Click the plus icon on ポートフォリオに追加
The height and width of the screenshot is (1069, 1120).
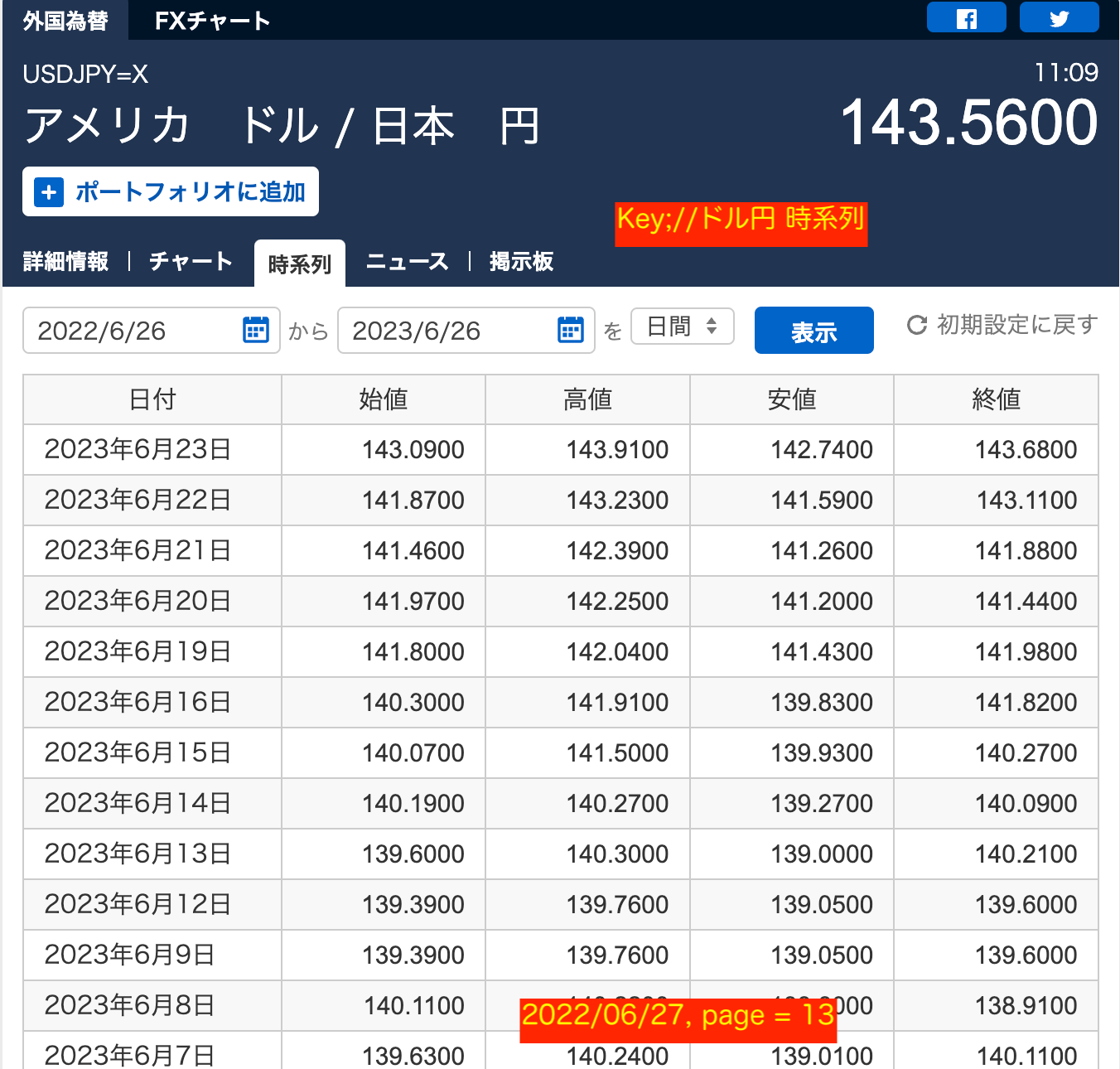click(x=48, y=191)
